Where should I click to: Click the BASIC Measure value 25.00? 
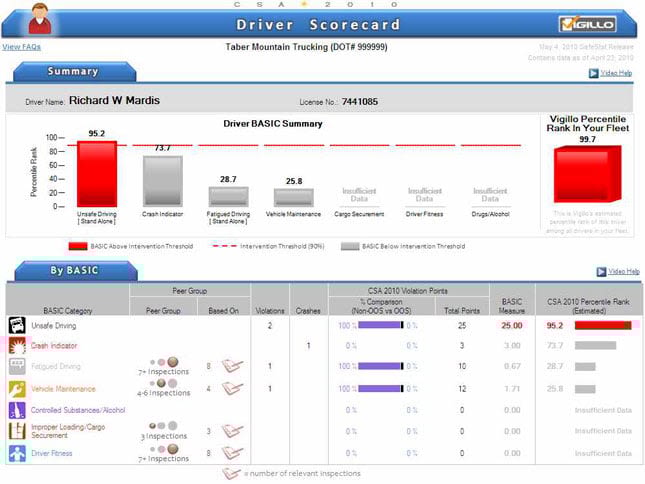click(x=512, y=326)
